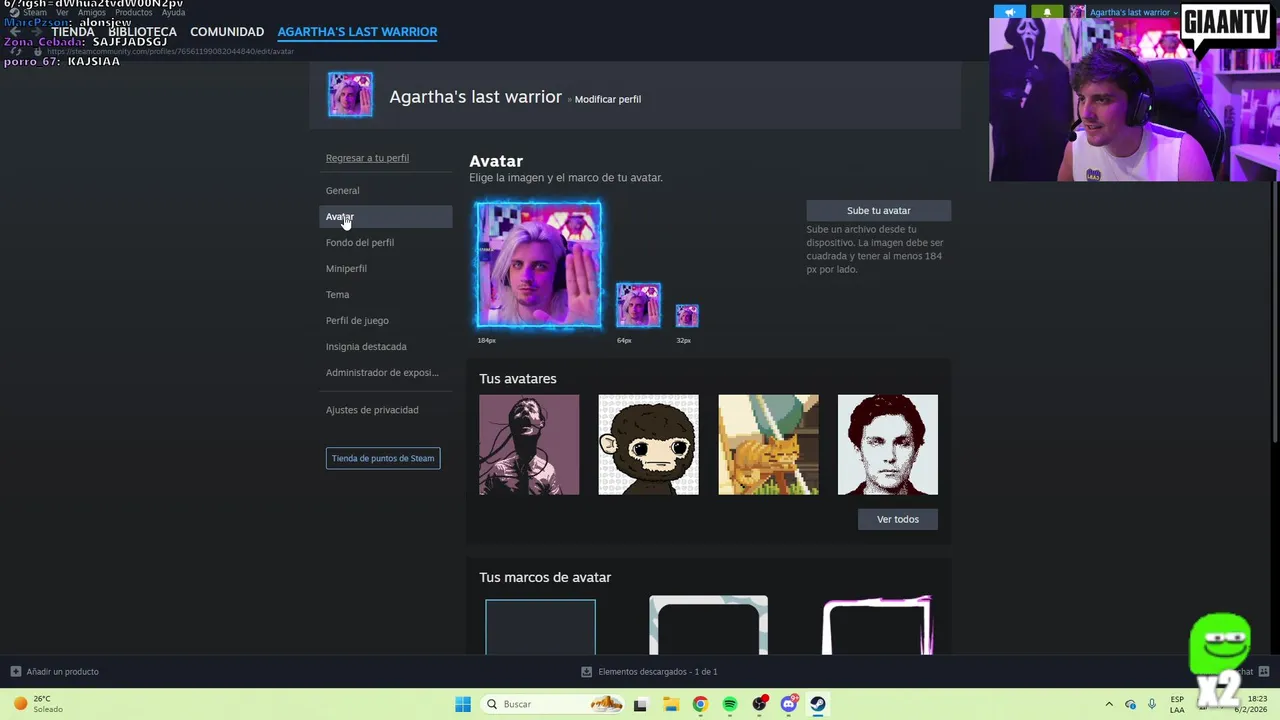The width and height of the screenshot is (1280, 720).
Task: Open File Explorer from the taskbar
Action: coord(670,704)
